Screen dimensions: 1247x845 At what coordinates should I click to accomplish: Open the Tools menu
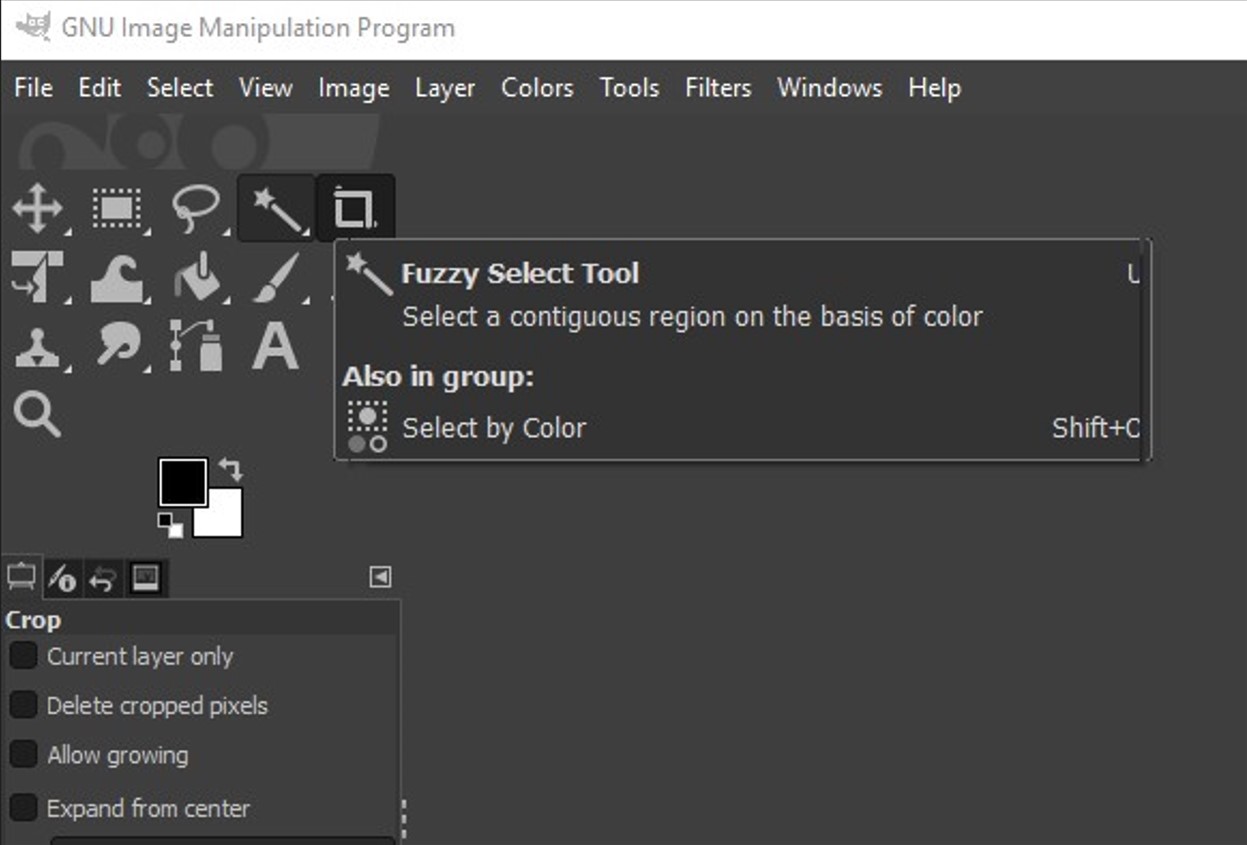(x=629, y=88)
